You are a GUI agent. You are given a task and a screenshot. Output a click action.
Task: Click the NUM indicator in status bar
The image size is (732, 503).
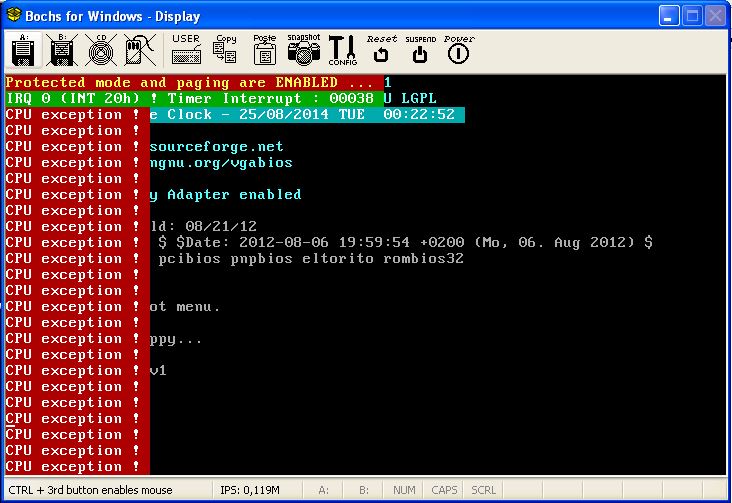(404, 491)
